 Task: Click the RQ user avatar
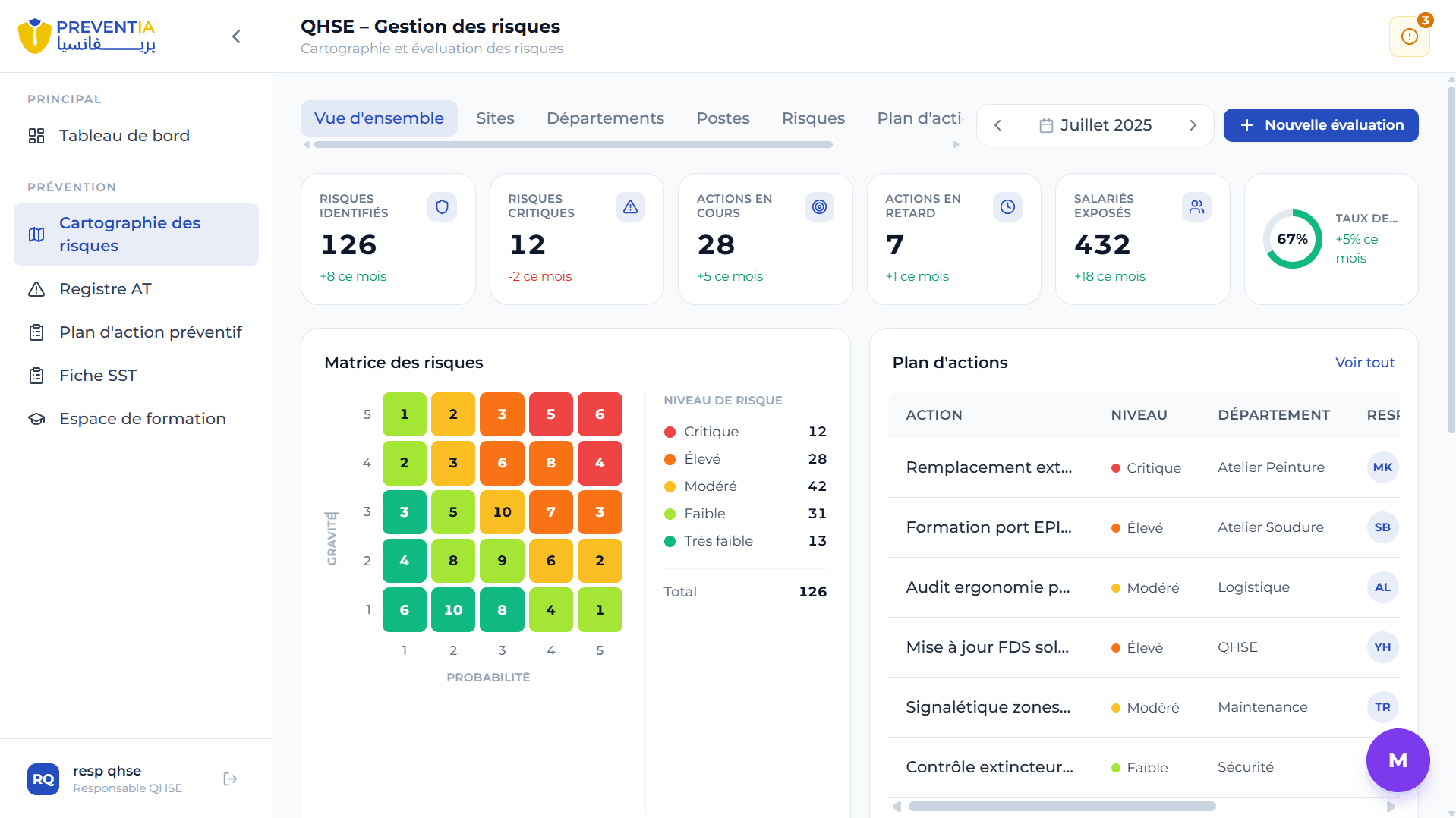tap(43, 779)
